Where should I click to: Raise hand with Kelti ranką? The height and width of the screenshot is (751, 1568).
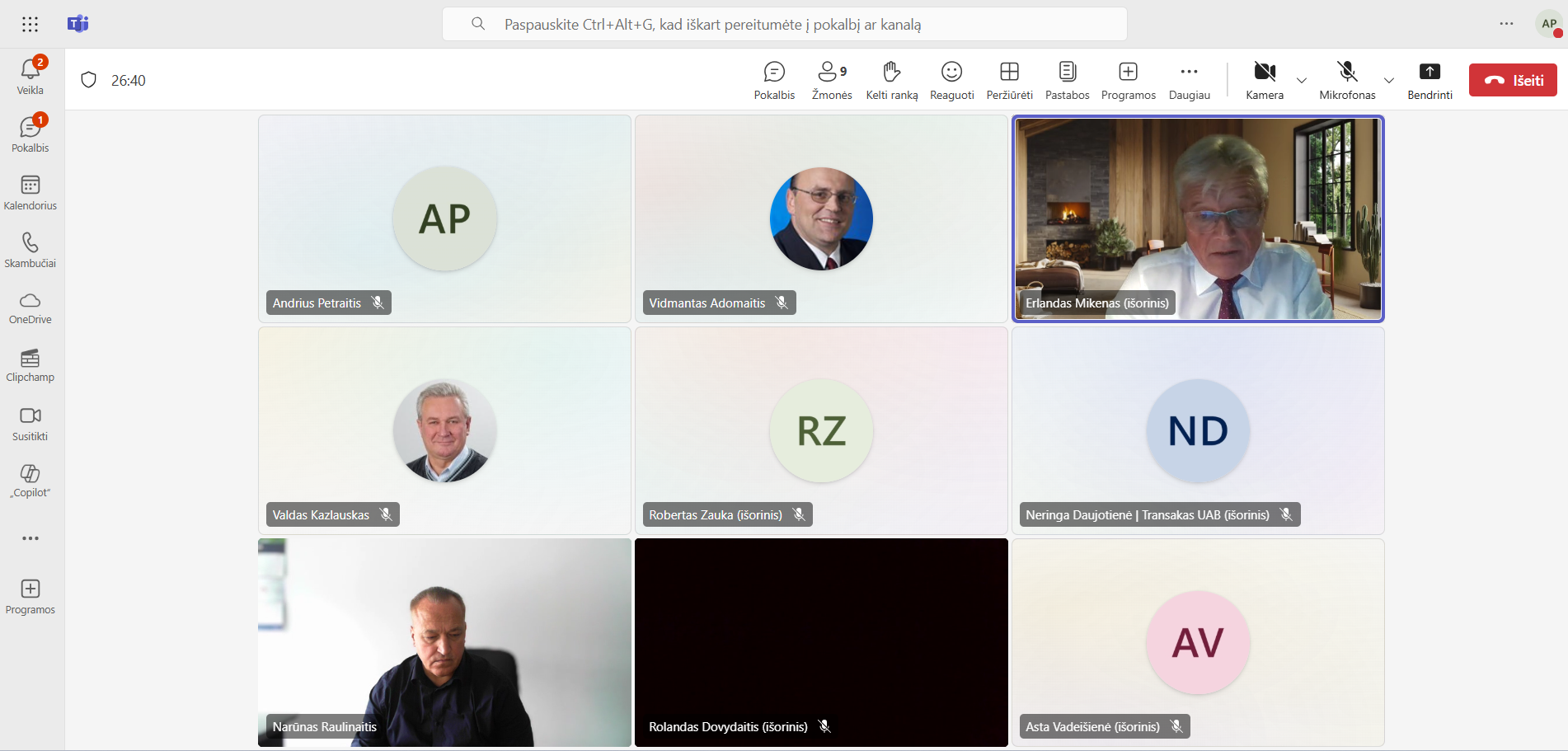pos(891,81)
